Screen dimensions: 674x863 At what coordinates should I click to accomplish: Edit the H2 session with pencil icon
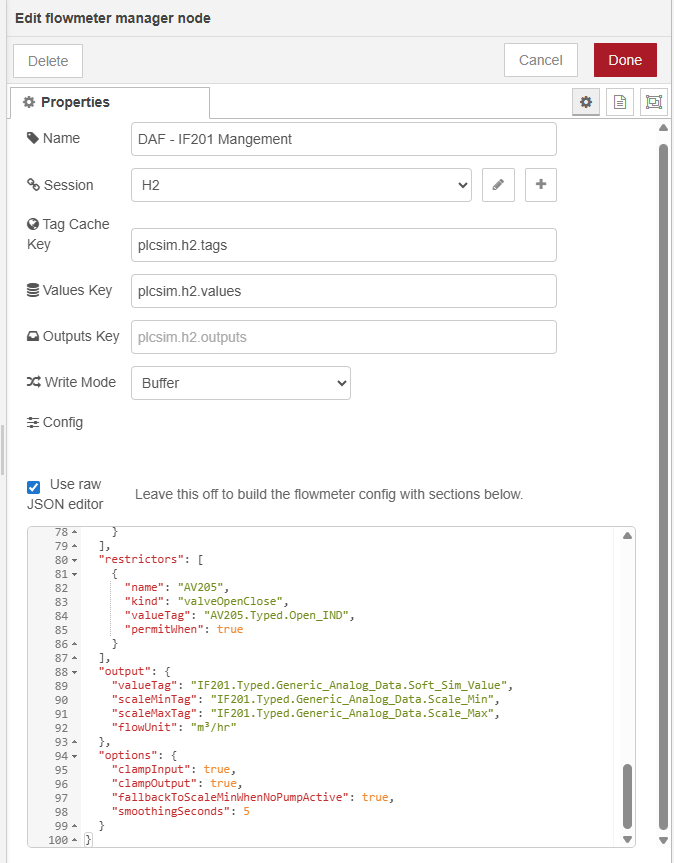[x=498, y=185]
